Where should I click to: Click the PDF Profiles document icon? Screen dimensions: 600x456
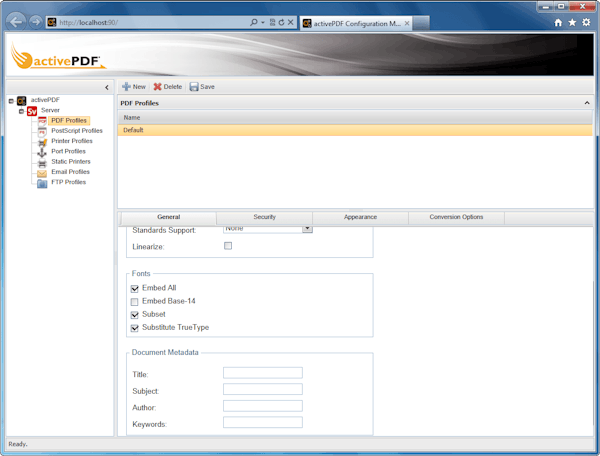tap(42, 121)
